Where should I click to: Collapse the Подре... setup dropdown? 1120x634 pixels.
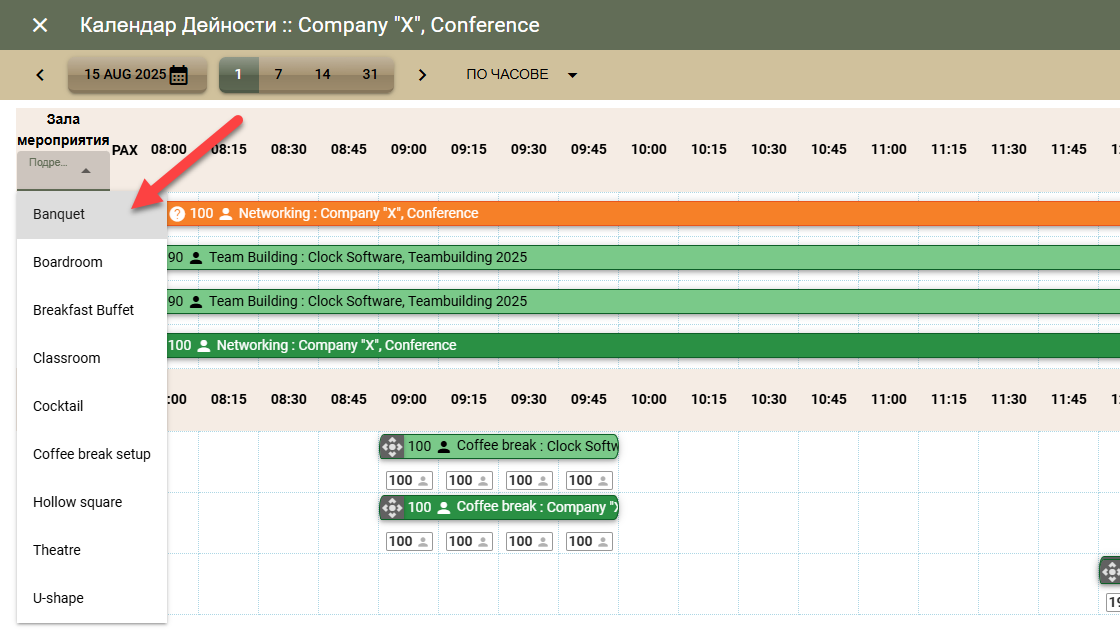click(x=63, y=170)
